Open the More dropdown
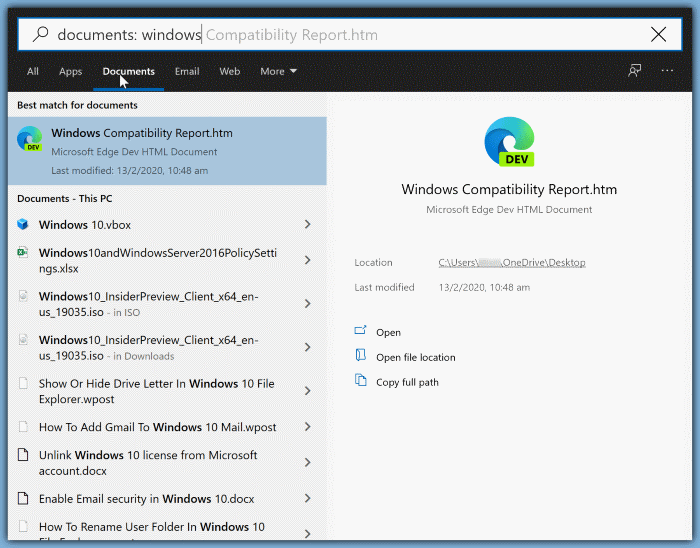700x548 pixels. [x=279, y=71]
